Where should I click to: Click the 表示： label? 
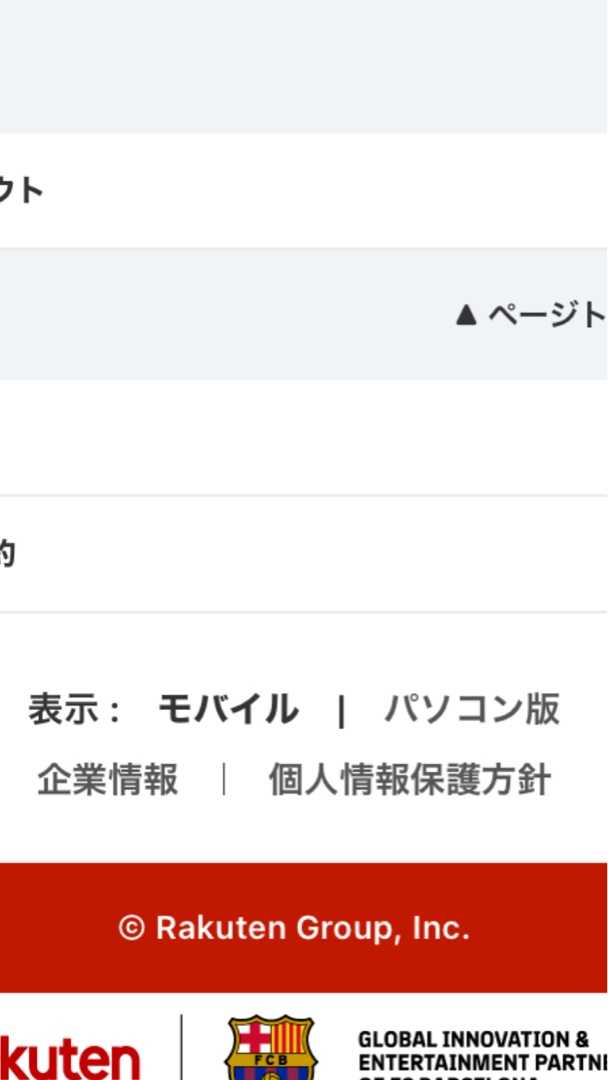[76, 710]
